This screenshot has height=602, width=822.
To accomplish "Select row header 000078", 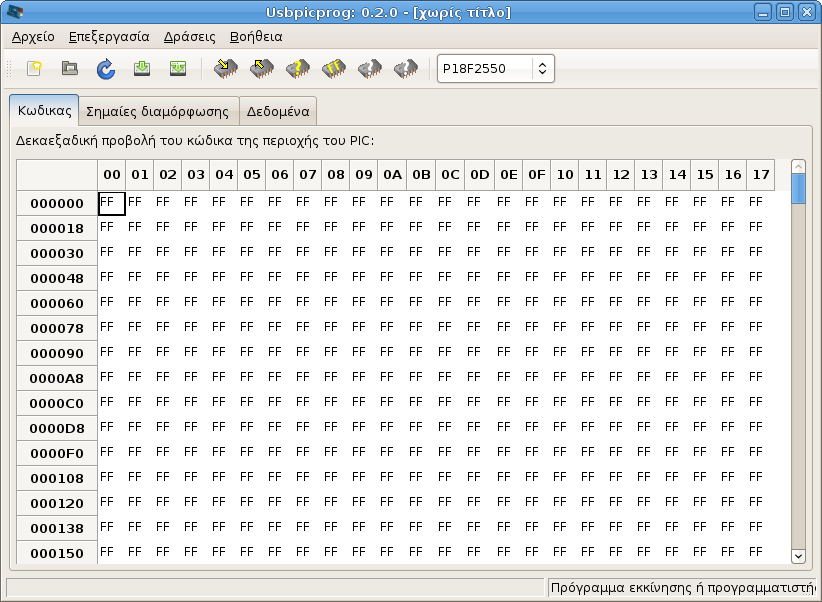I will click(57, 328).
